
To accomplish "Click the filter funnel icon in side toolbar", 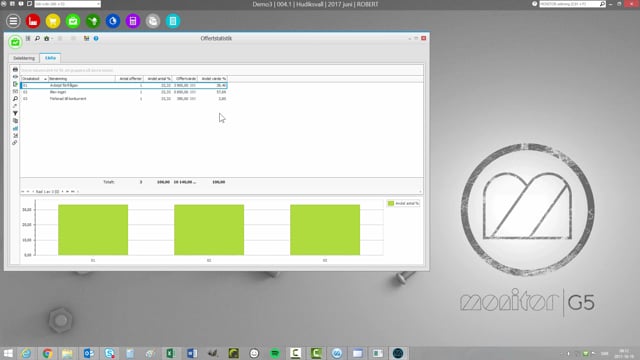I will pos(15,113).
